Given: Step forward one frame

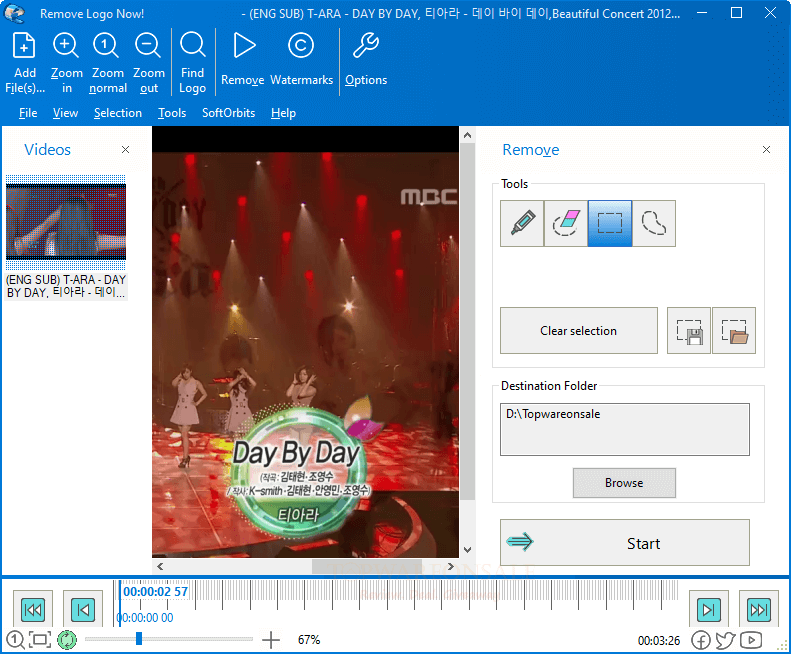Looking at the screenshot, I should click(x=708, y=610).
